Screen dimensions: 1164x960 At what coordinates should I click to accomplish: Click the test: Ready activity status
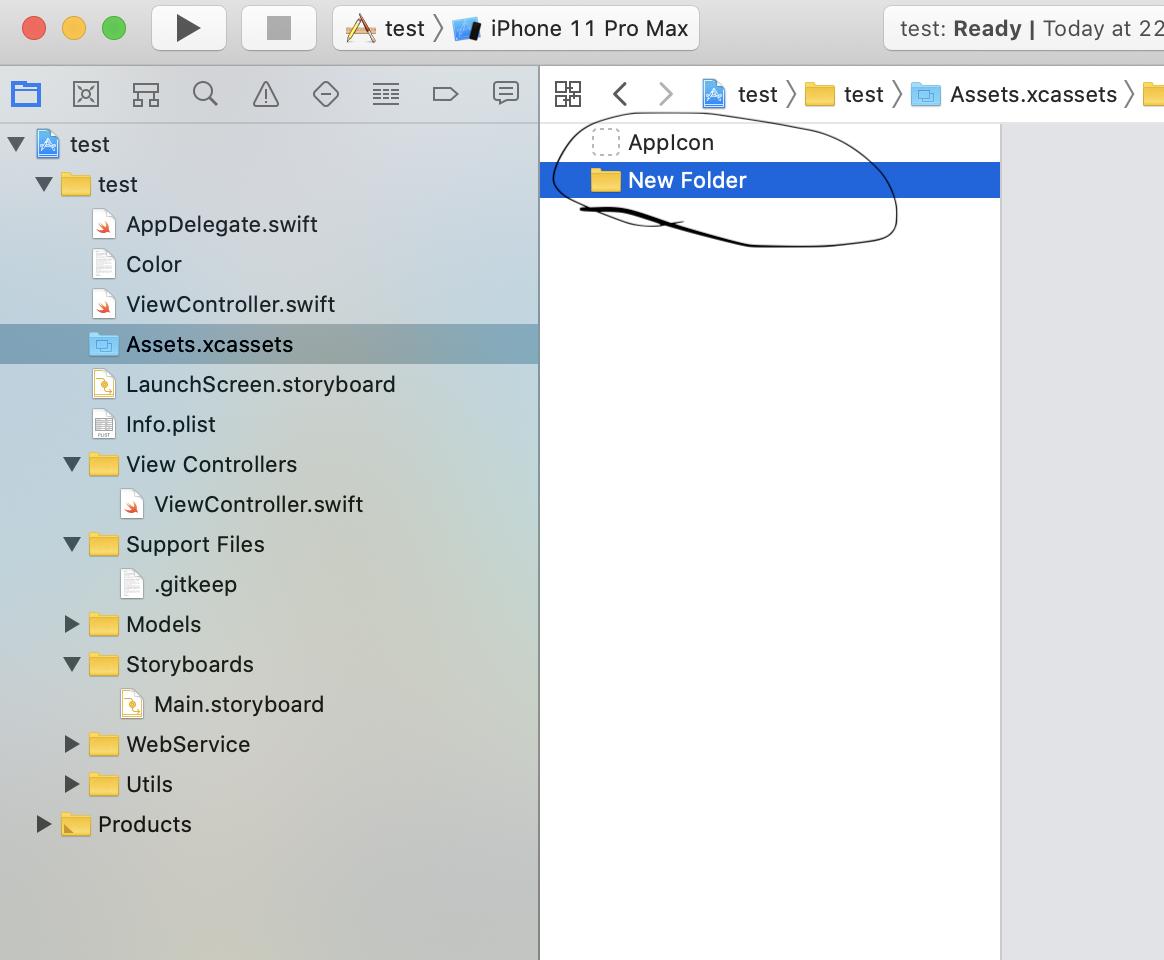tap(1024, 28)
